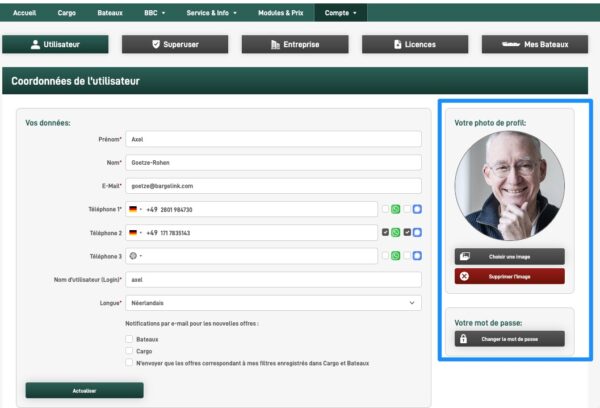Uncheck Signal checkbox for Téléphone 2

coord(407,232)
